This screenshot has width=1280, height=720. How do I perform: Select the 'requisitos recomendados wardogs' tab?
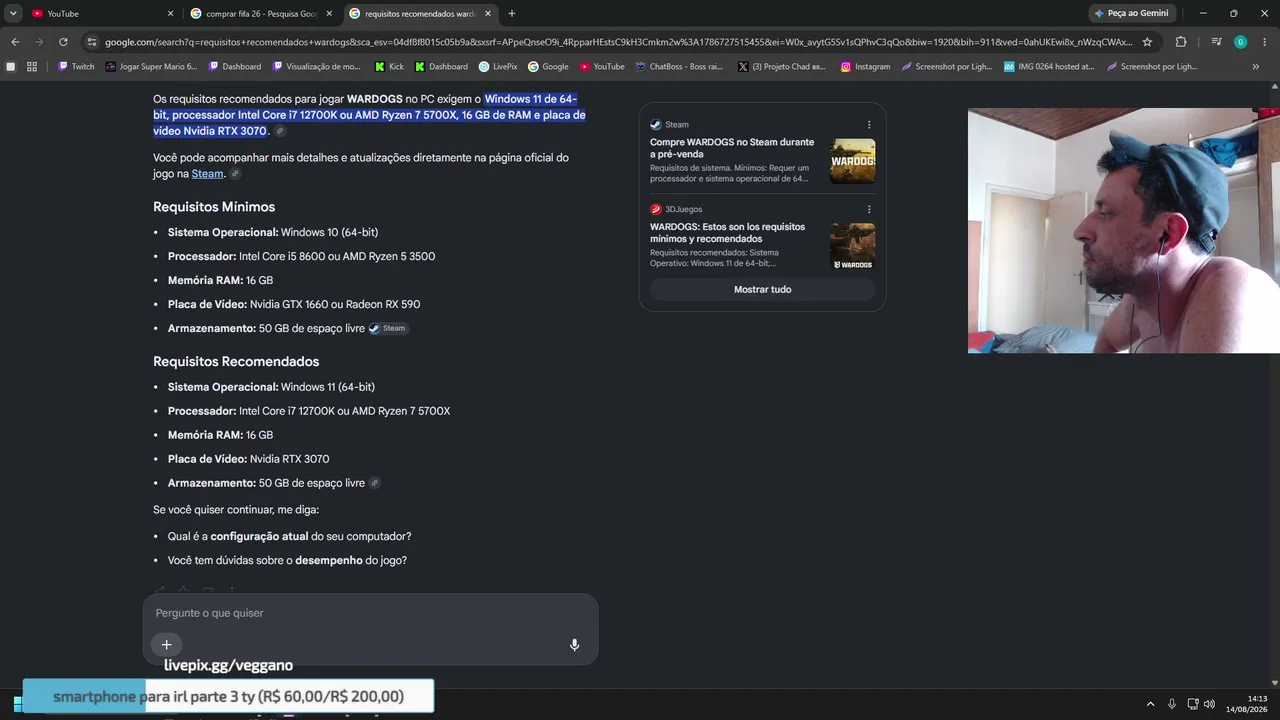pos(420,14)
